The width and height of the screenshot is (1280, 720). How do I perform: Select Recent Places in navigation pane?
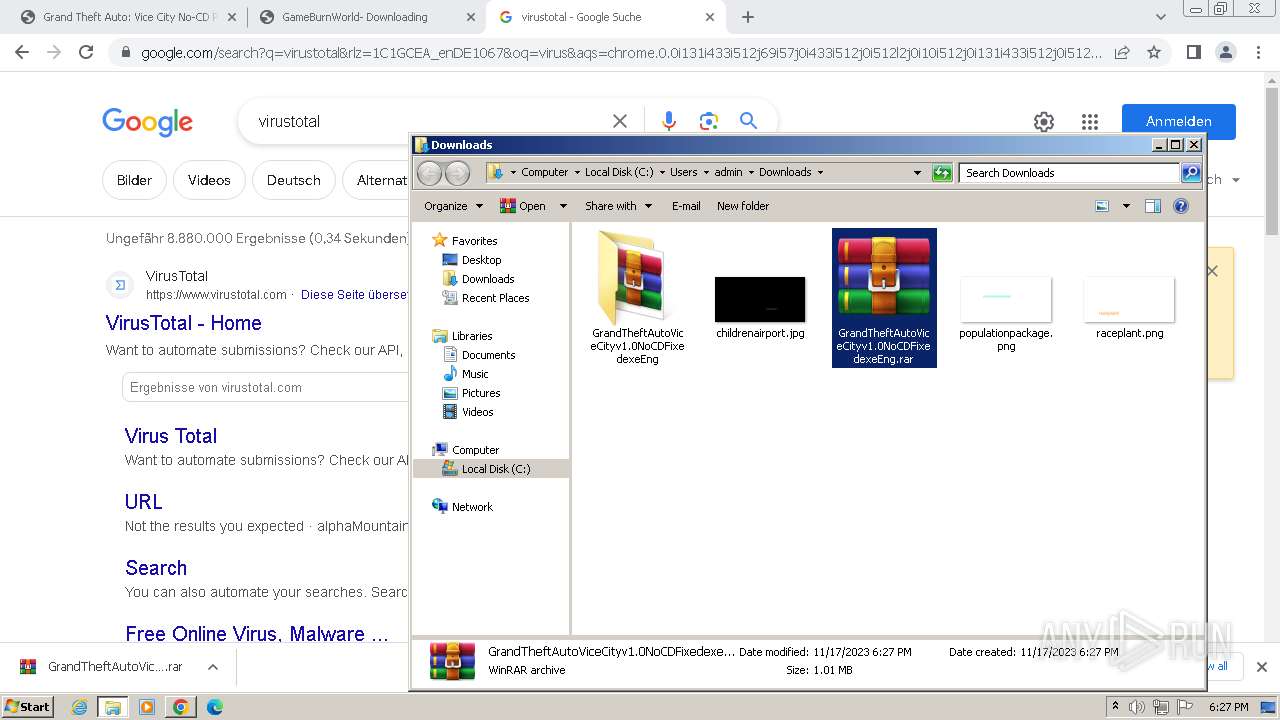[495, 298]
